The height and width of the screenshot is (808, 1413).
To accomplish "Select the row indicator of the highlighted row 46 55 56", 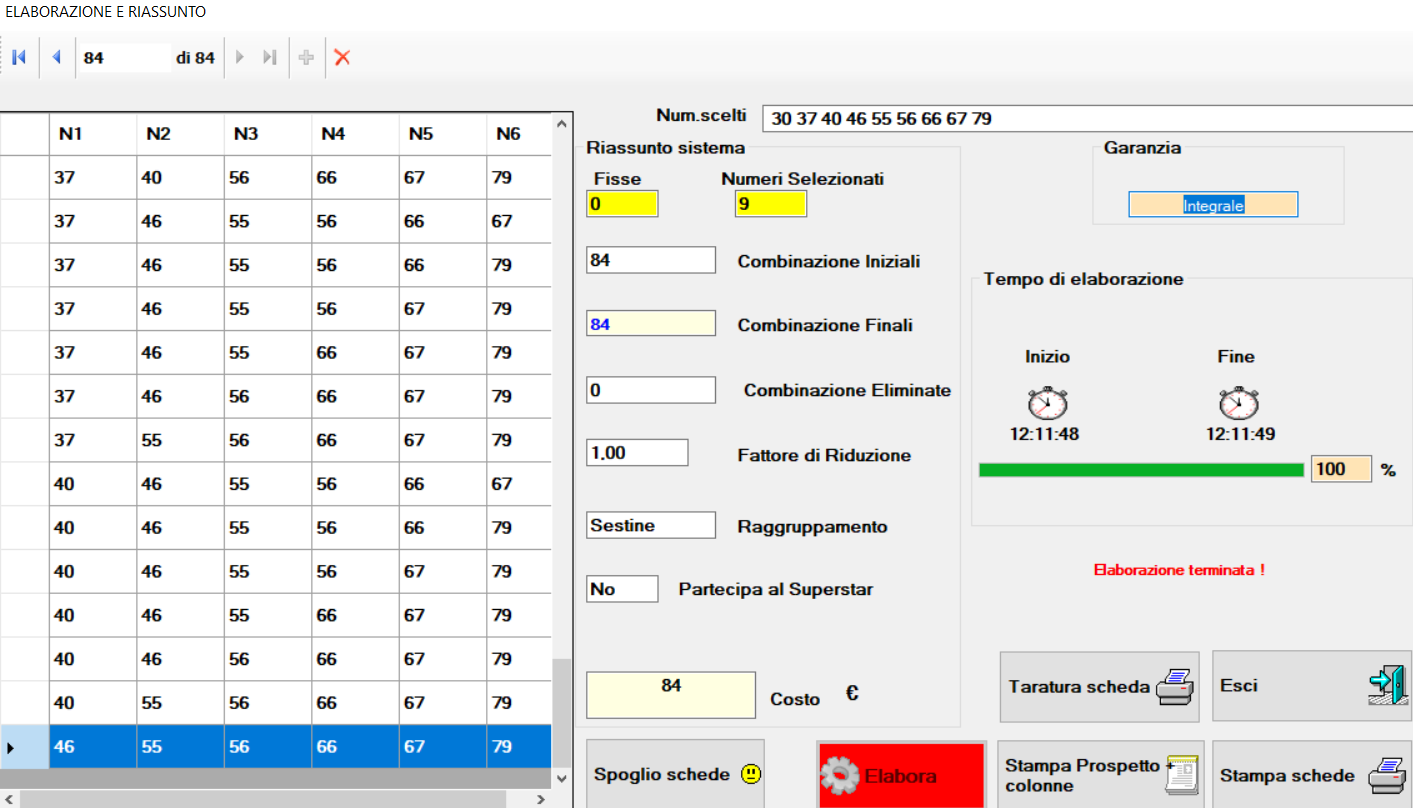I will pos(24,746).
